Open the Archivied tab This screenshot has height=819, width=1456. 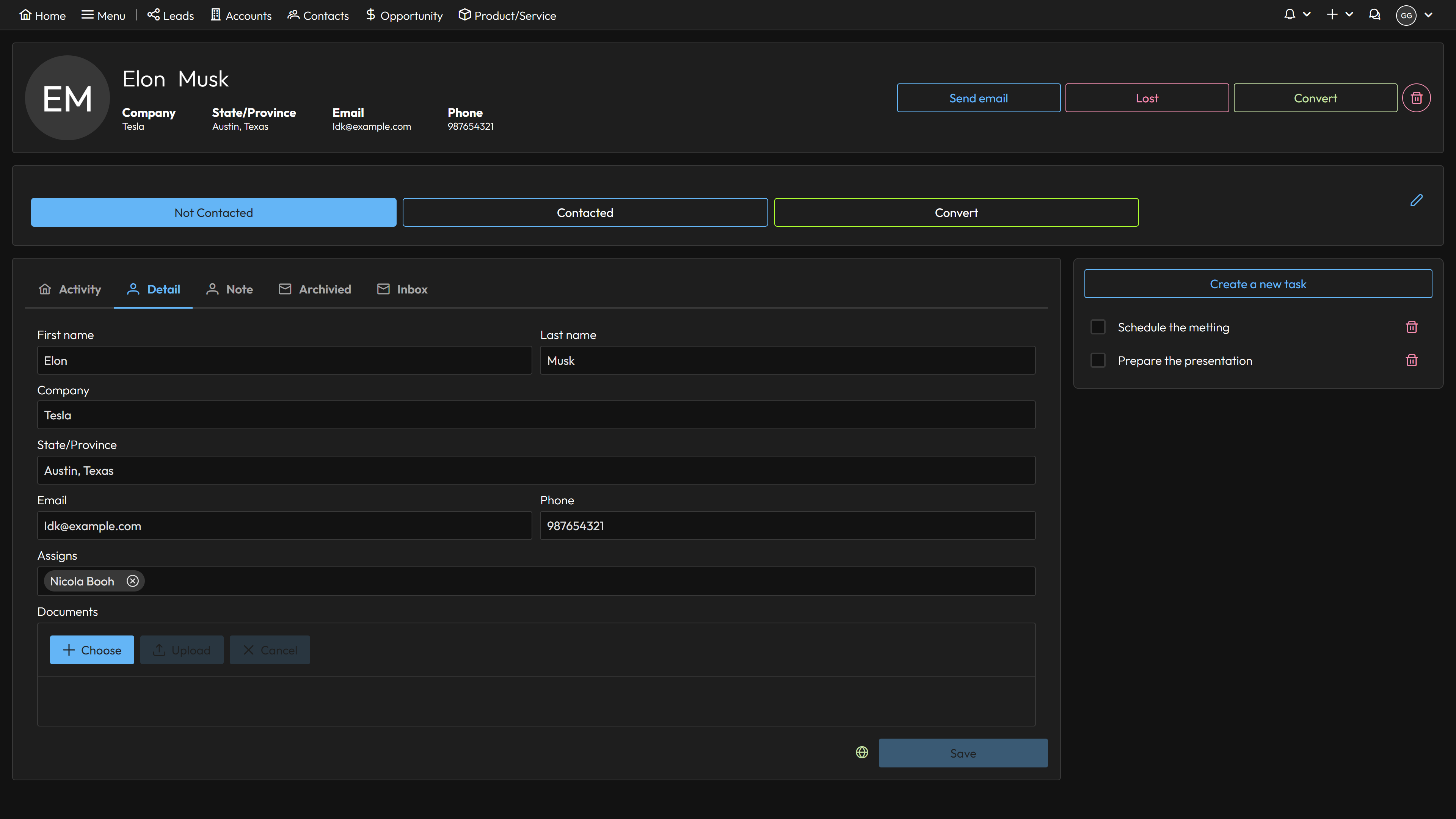(315, 289)
